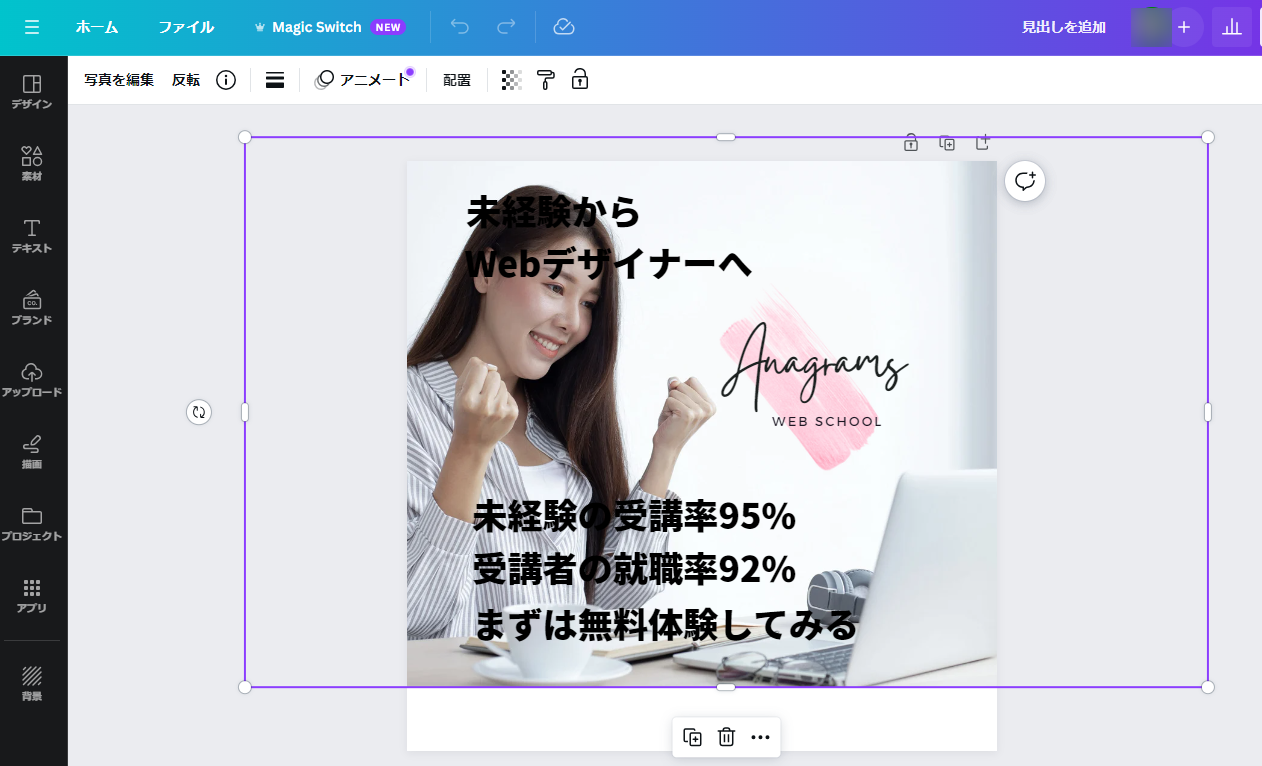Click the アニメート button
1262x766 pixels.
pyautogui.click(x=364, y=80)
